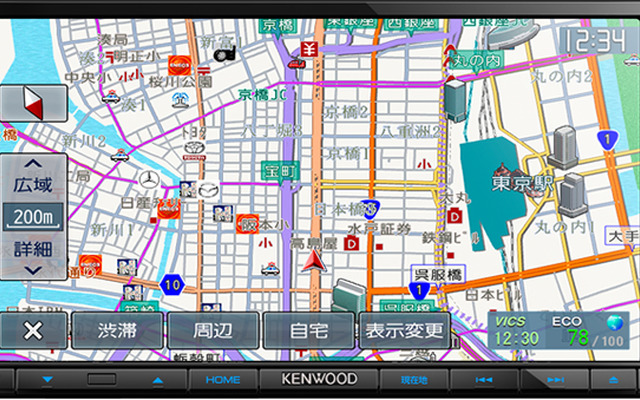Tap the gas station icon near 阪本小
The width and height of the screenshot is (640, 400).
(247, 224)
